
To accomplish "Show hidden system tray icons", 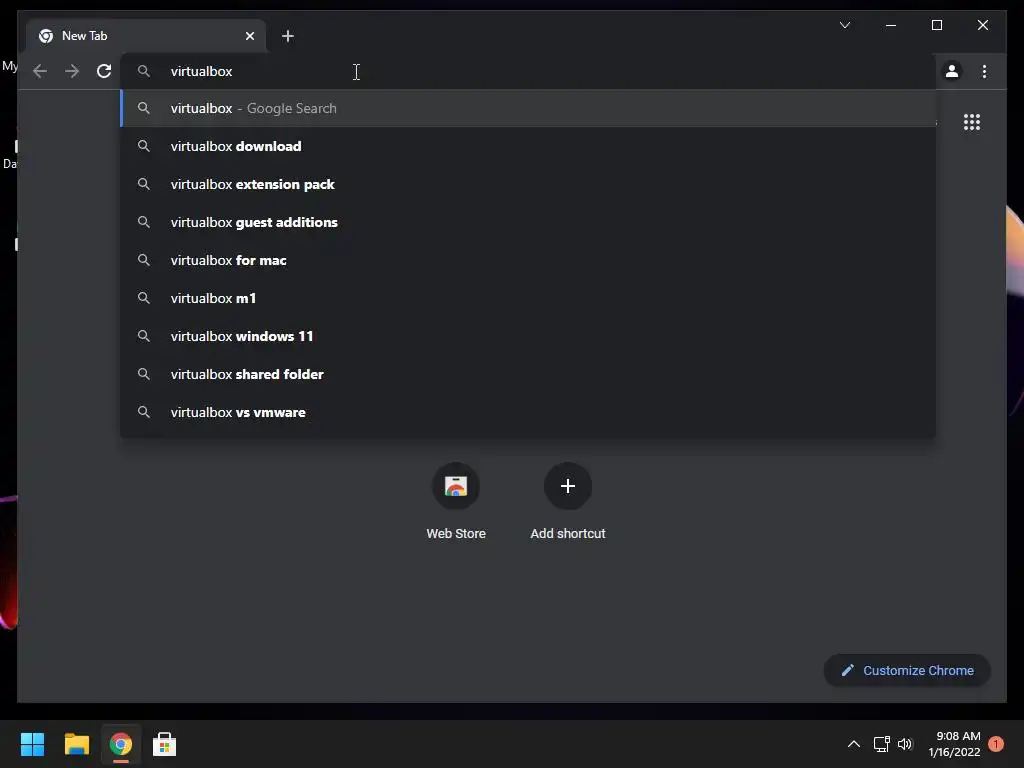I will tap(854, 744).
